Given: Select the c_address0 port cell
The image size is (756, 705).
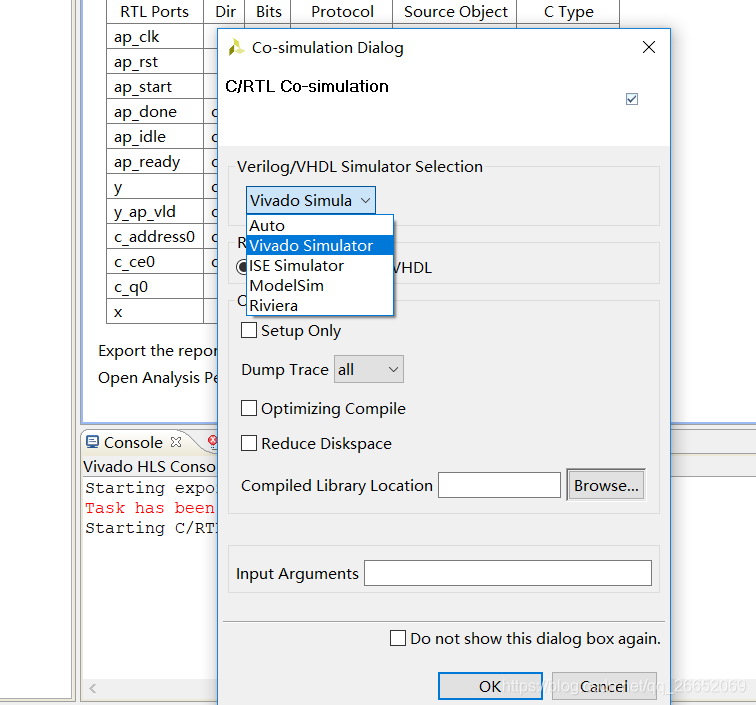Looking at the screenshot, I should [155, 237].
